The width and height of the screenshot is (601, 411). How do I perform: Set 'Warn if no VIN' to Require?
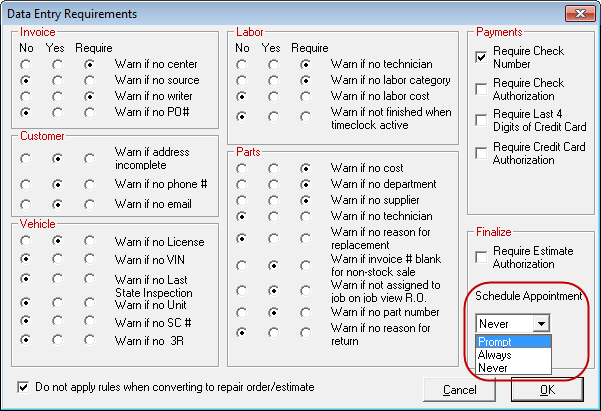(x=91, y=259)
